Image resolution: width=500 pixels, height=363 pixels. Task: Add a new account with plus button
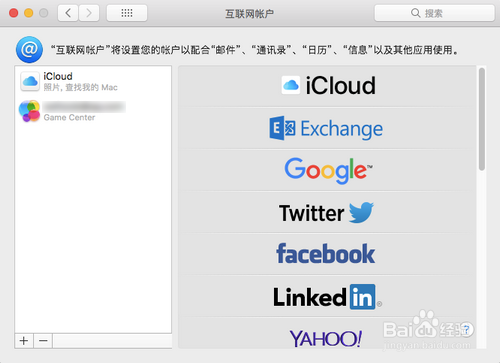click(24, 341)
